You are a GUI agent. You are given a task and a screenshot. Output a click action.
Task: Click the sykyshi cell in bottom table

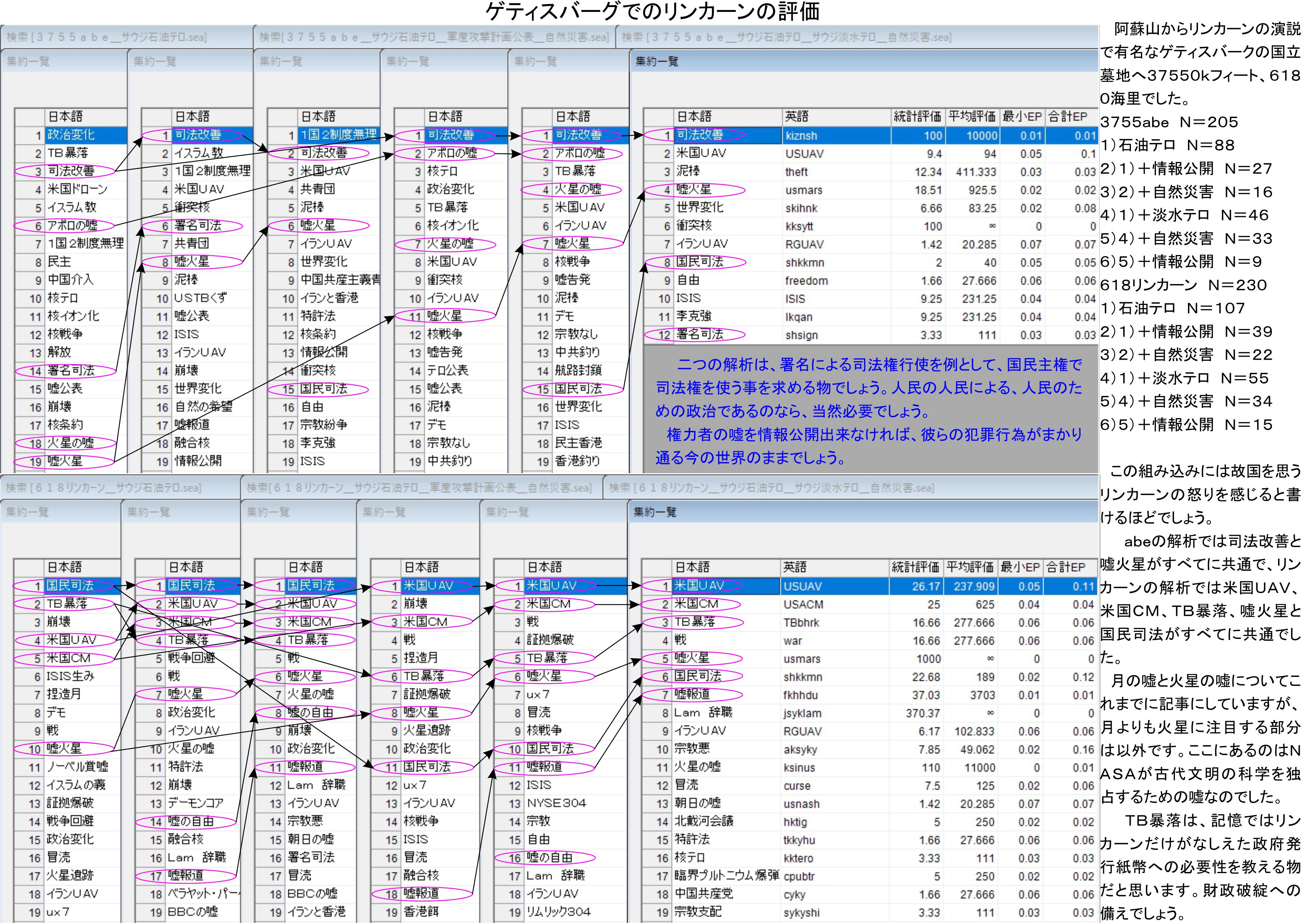pyautogui.click(x=801, y=913)
